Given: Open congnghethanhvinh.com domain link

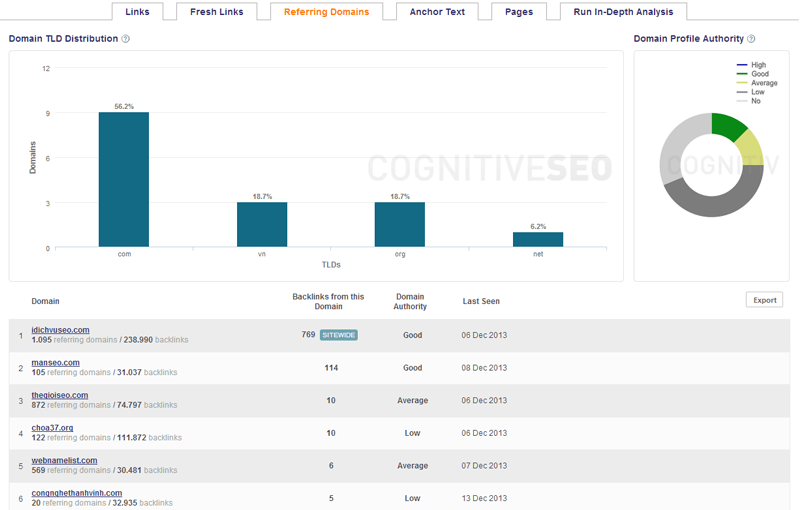Looking at the screenshot, I should tap(77, 493).
